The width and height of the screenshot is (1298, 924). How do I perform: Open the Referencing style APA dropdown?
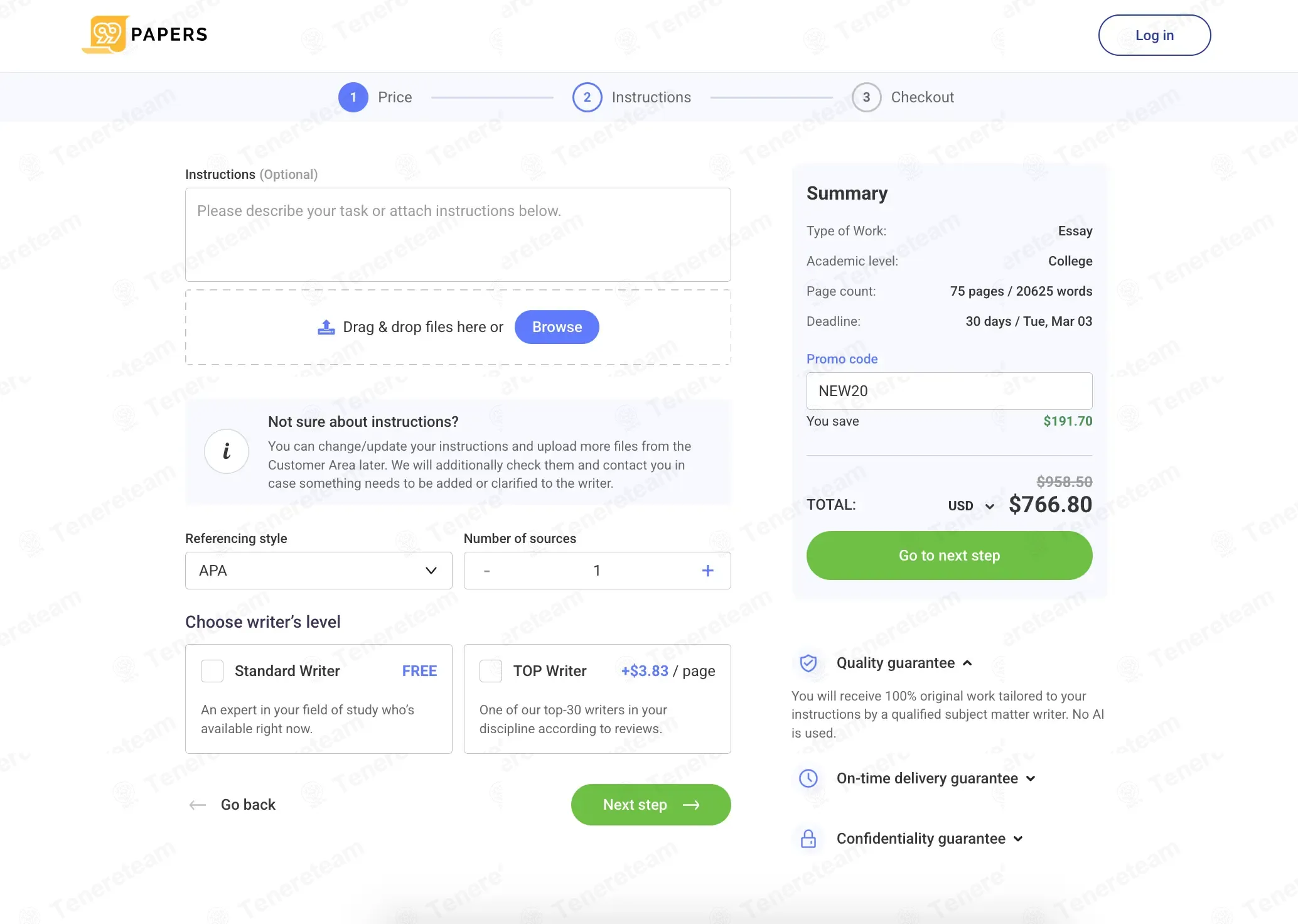point(319,571)
